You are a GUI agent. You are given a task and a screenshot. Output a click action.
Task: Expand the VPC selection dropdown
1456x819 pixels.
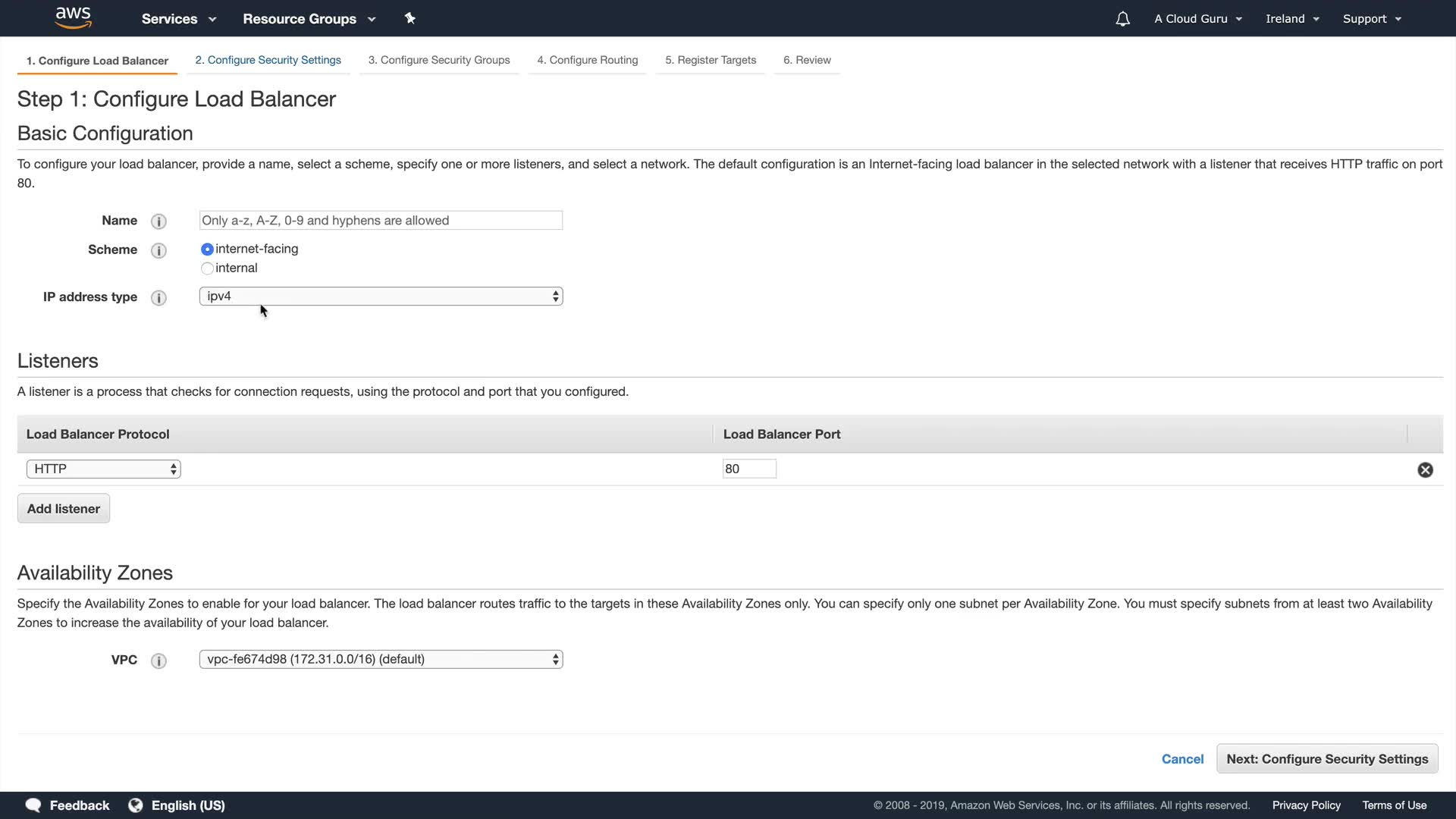pos(381,660)
